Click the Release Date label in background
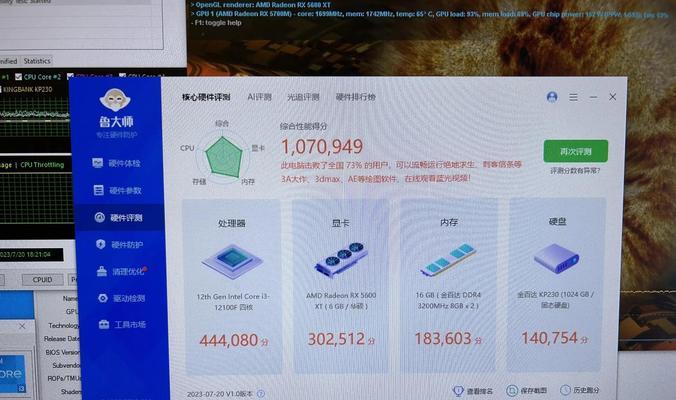Screen dimensions: 676x400 [x=62, y=339]
